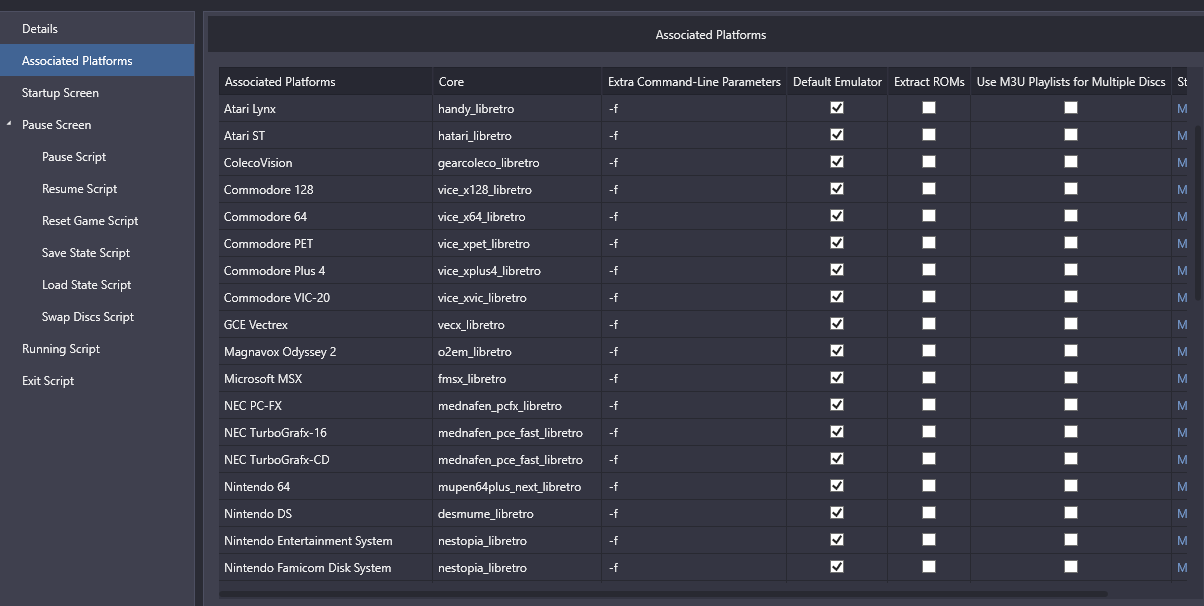Select the Commodore PET platform cell
This screenshot has height=606, width=1204.
click(x=326, y=243)
